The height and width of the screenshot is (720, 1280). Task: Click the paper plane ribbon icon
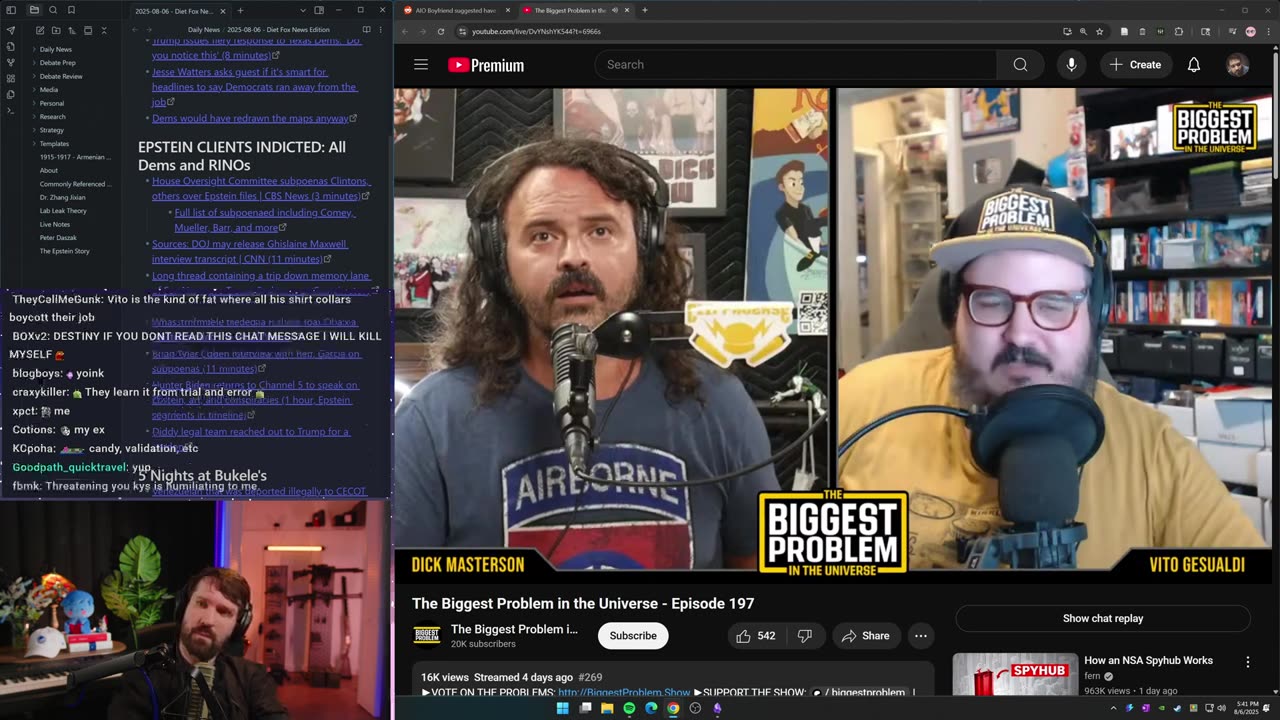(11, 30)
